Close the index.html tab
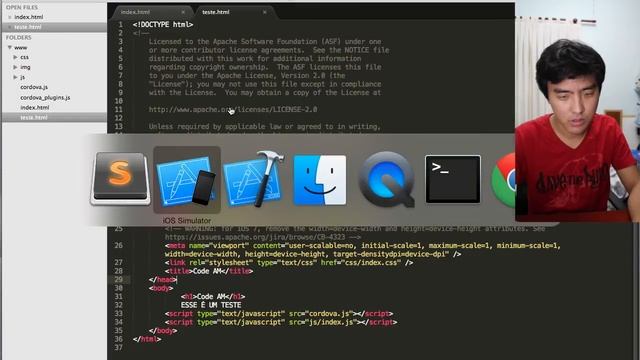The image size is (640, 360). click(183, 12)
